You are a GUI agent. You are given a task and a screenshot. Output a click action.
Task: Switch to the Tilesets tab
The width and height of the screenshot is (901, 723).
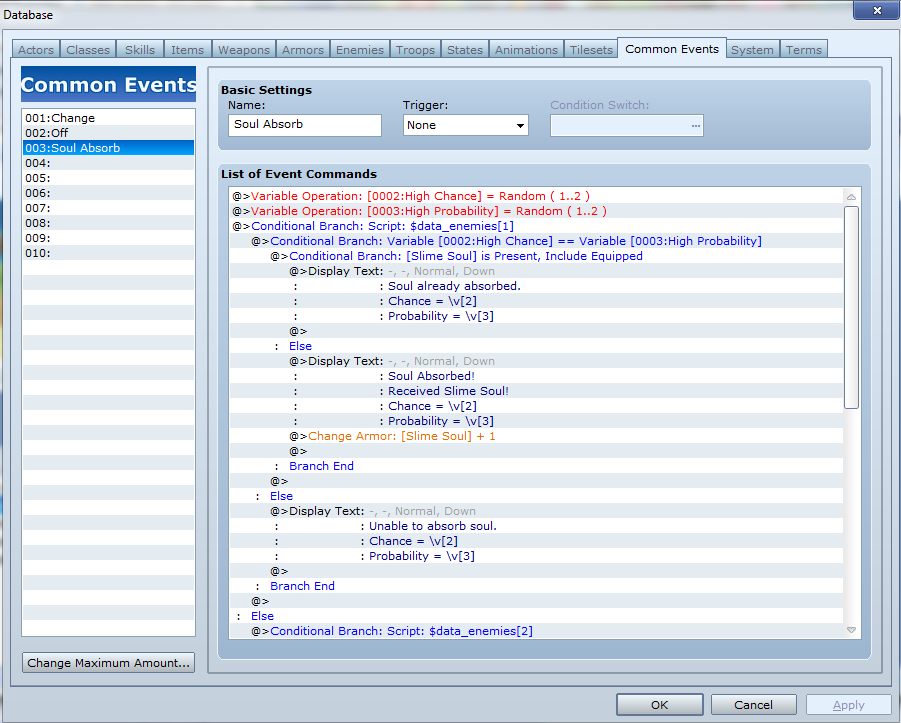point(591,50)
